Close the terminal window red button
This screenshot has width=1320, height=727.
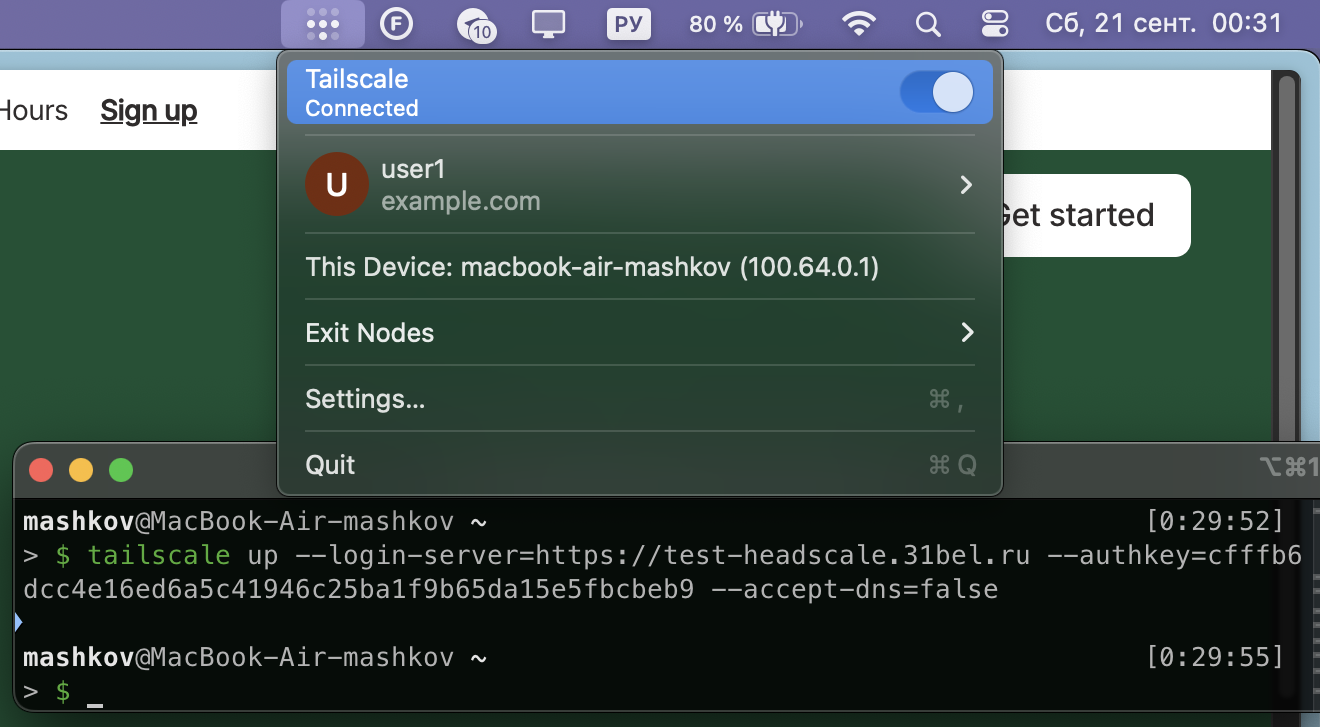(41, 470)
